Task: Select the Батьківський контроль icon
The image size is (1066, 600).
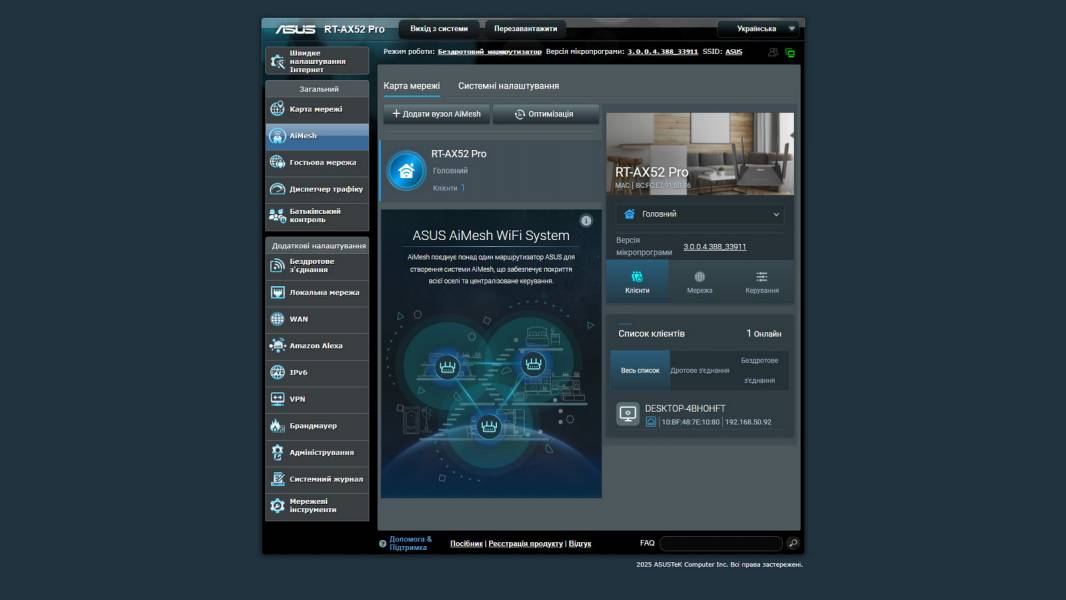Action: click(278, 215)
